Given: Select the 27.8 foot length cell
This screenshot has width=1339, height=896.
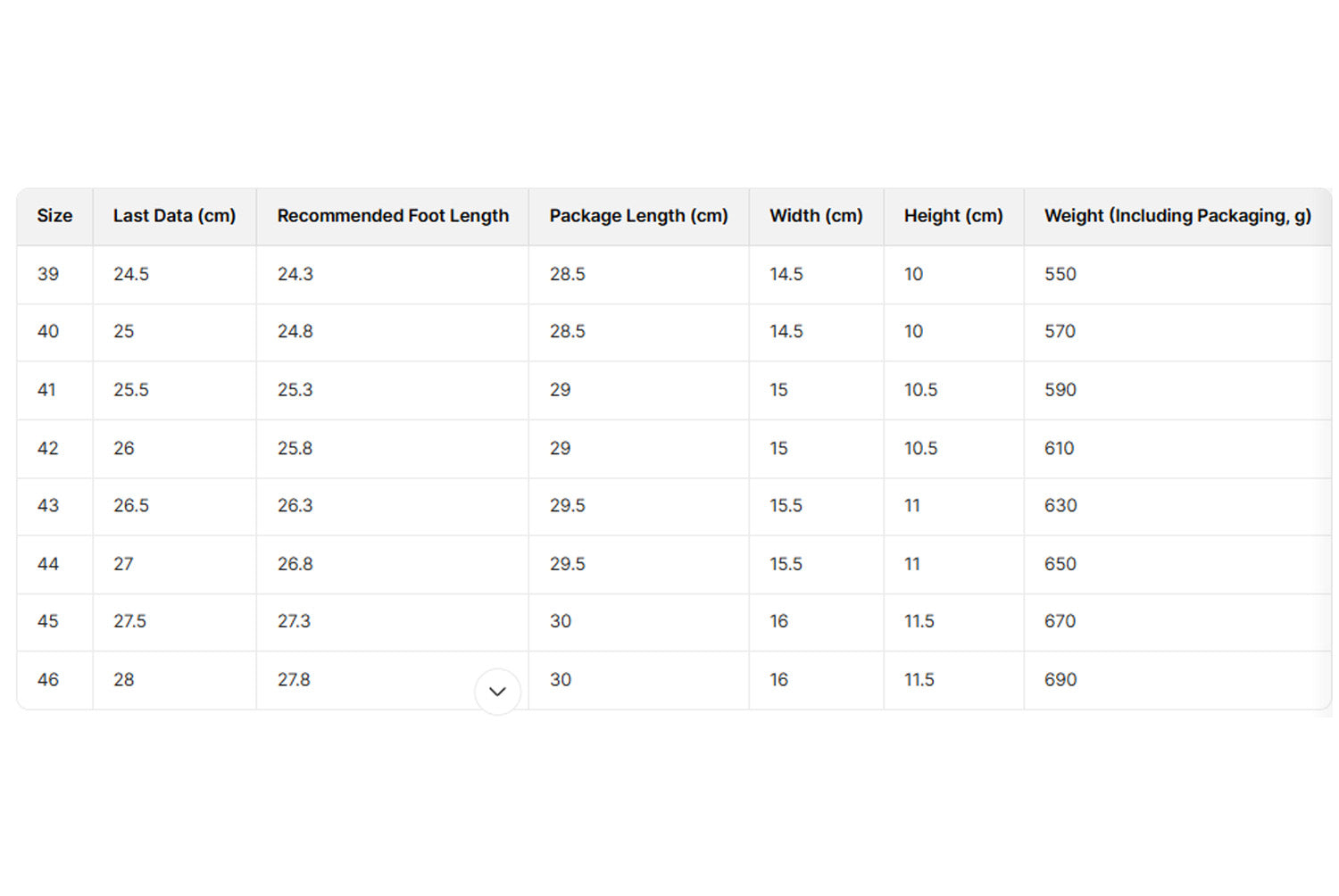Looking at the screenshot, I should coord(294,680).
